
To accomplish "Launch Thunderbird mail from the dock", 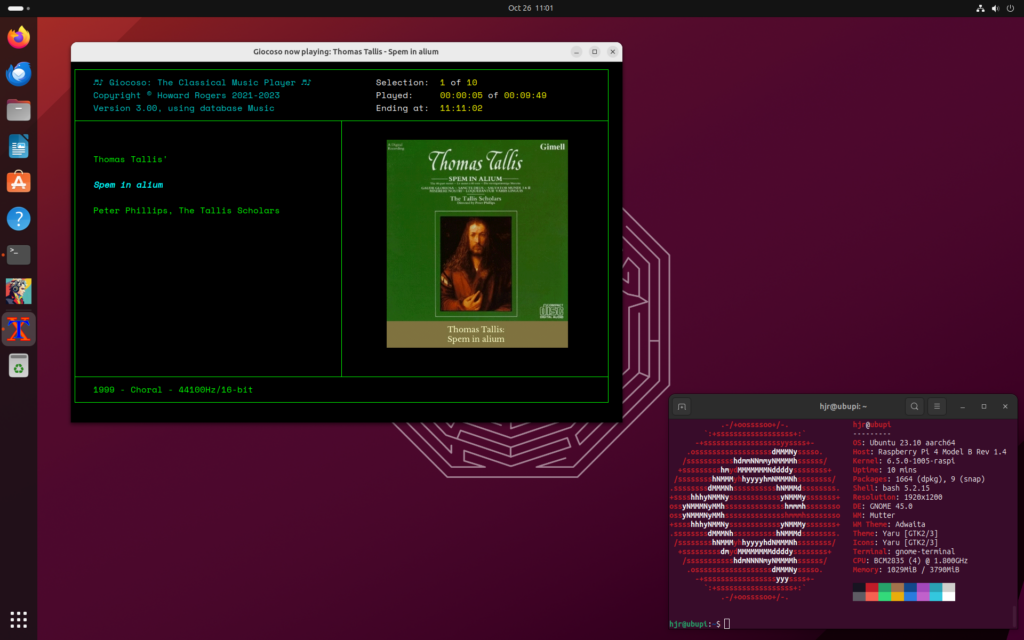I will [18, 74].
